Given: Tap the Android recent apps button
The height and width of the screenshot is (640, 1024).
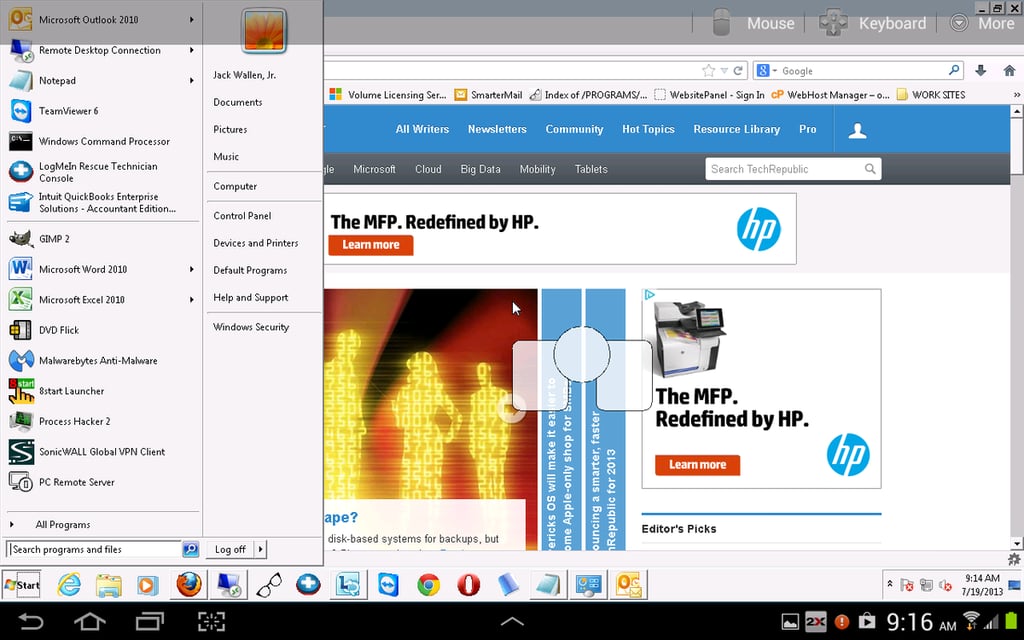Looking at the screenshot, I should tap(150, 621).
